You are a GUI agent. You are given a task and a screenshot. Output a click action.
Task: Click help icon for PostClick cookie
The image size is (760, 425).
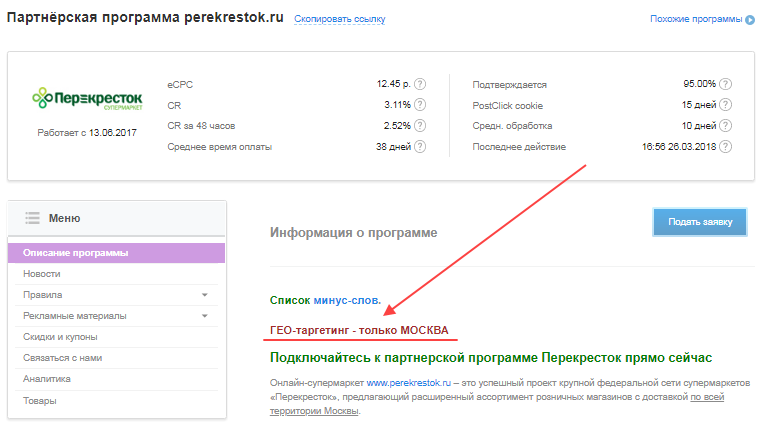pos(725,105)
